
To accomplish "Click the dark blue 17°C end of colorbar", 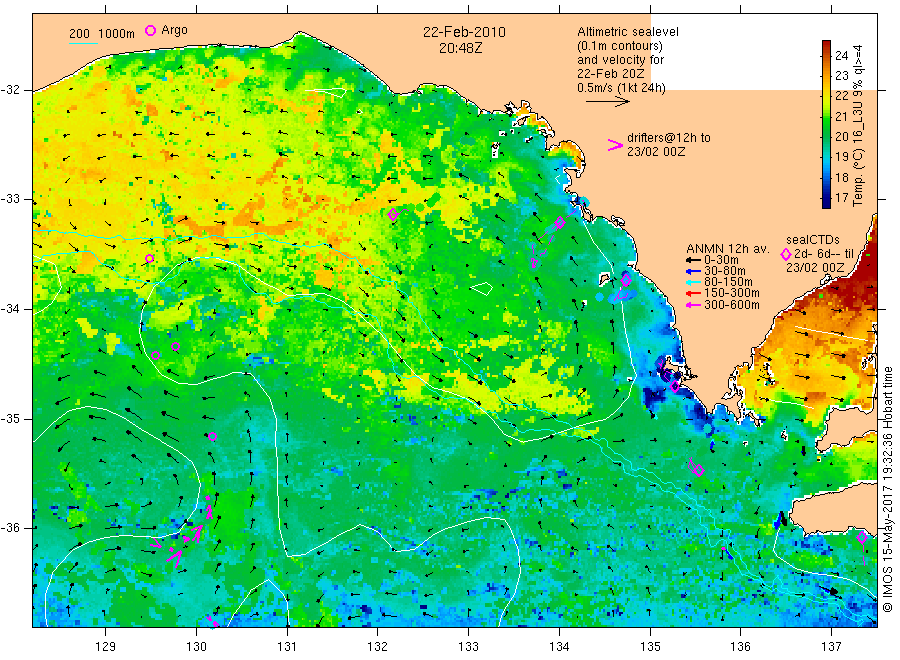I will point(826,202).
